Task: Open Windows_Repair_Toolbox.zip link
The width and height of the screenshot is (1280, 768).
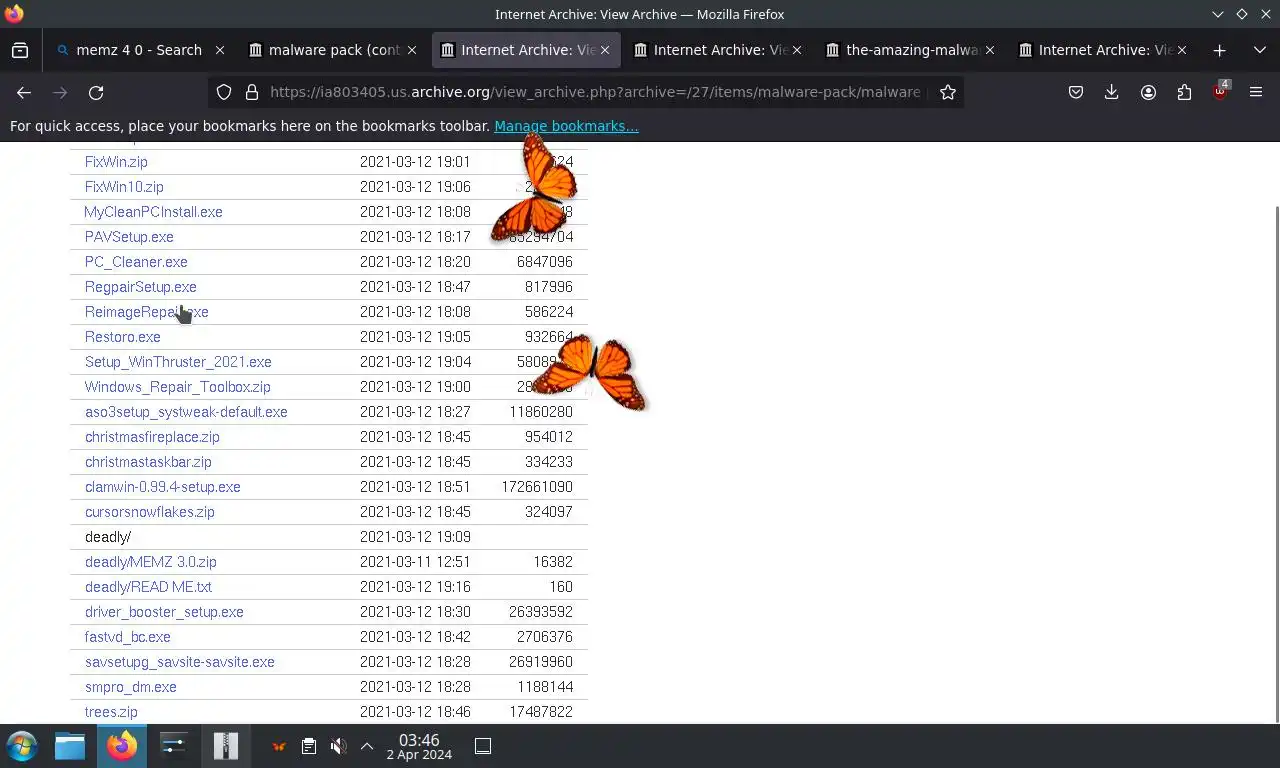Action: pyautogui.click(x=178, y=387)
